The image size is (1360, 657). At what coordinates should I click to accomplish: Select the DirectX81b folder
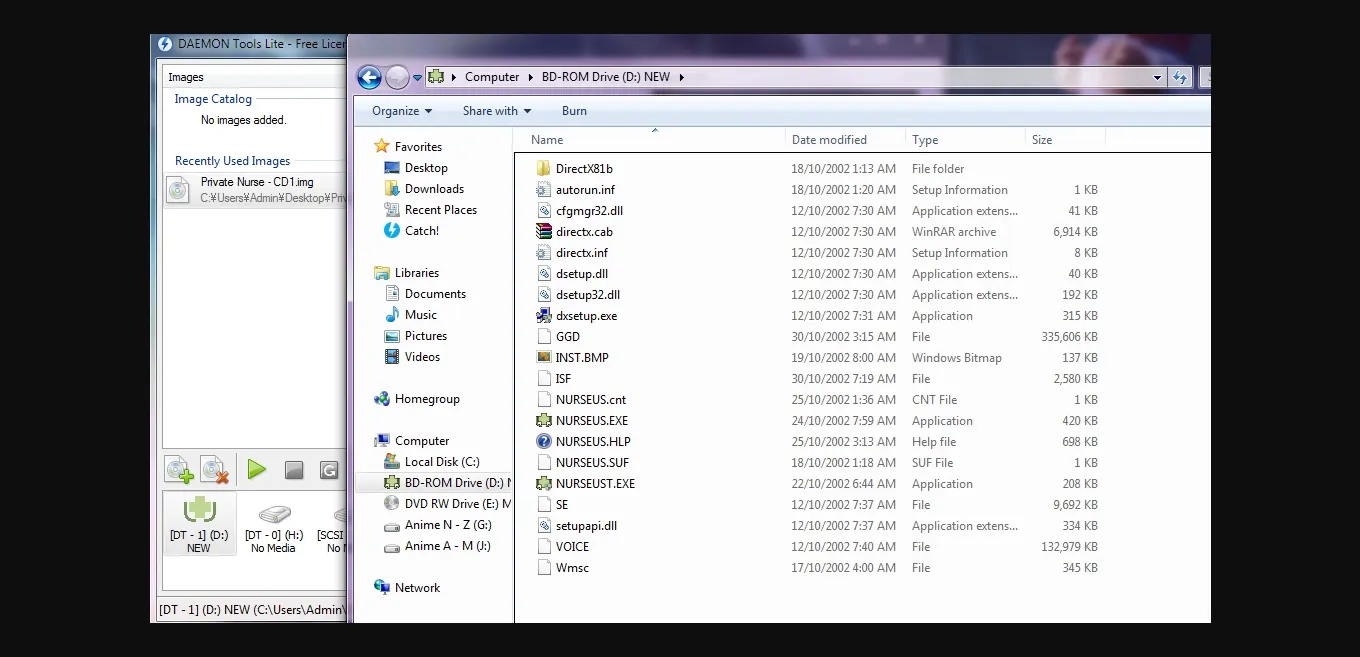[x=583, y=169]
